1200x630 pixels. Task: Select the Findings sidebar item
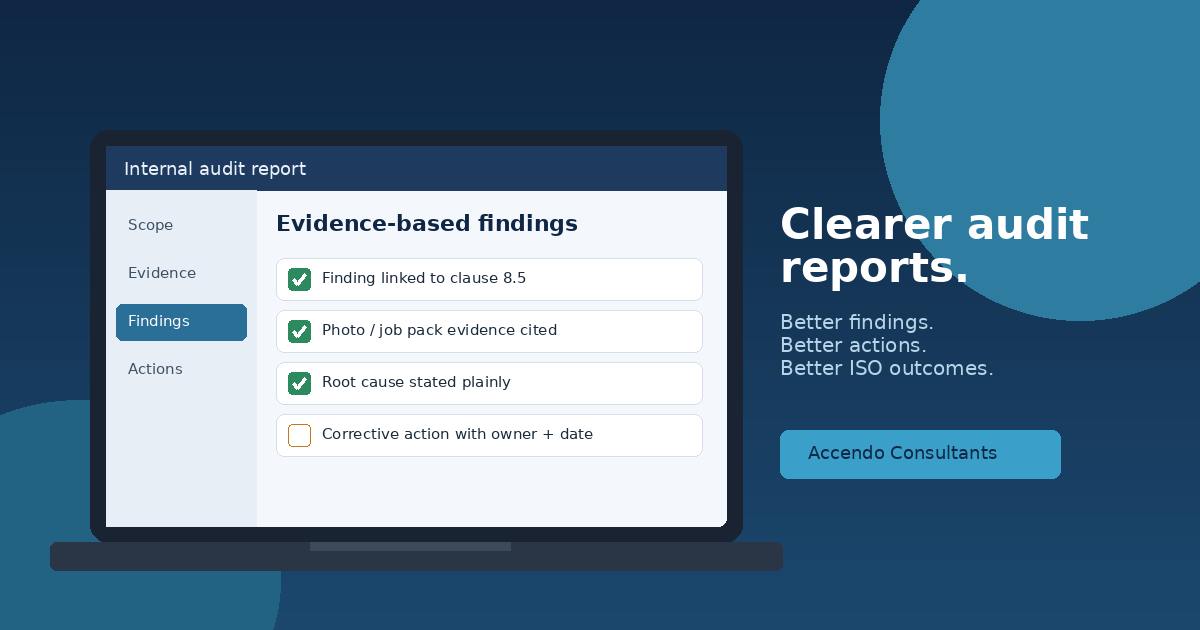181,322
